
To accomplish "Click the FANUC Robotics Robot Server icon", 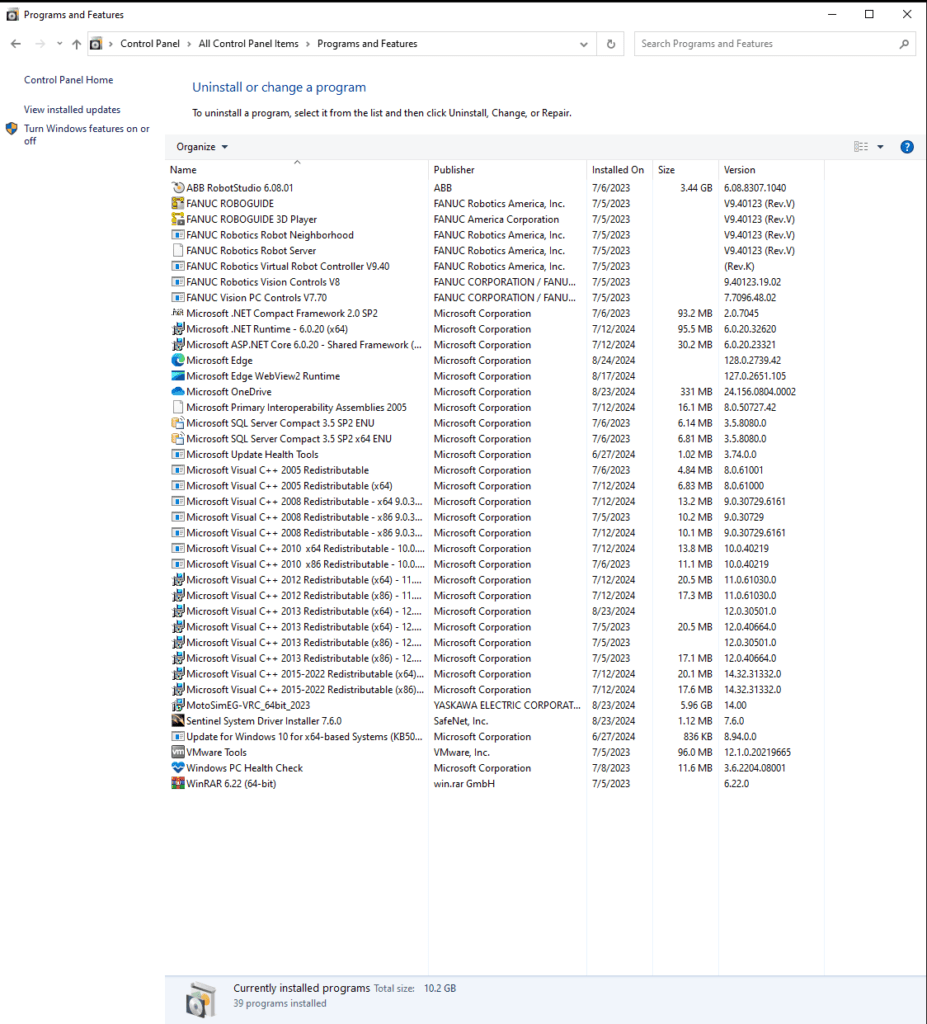I will pos(178,250).
